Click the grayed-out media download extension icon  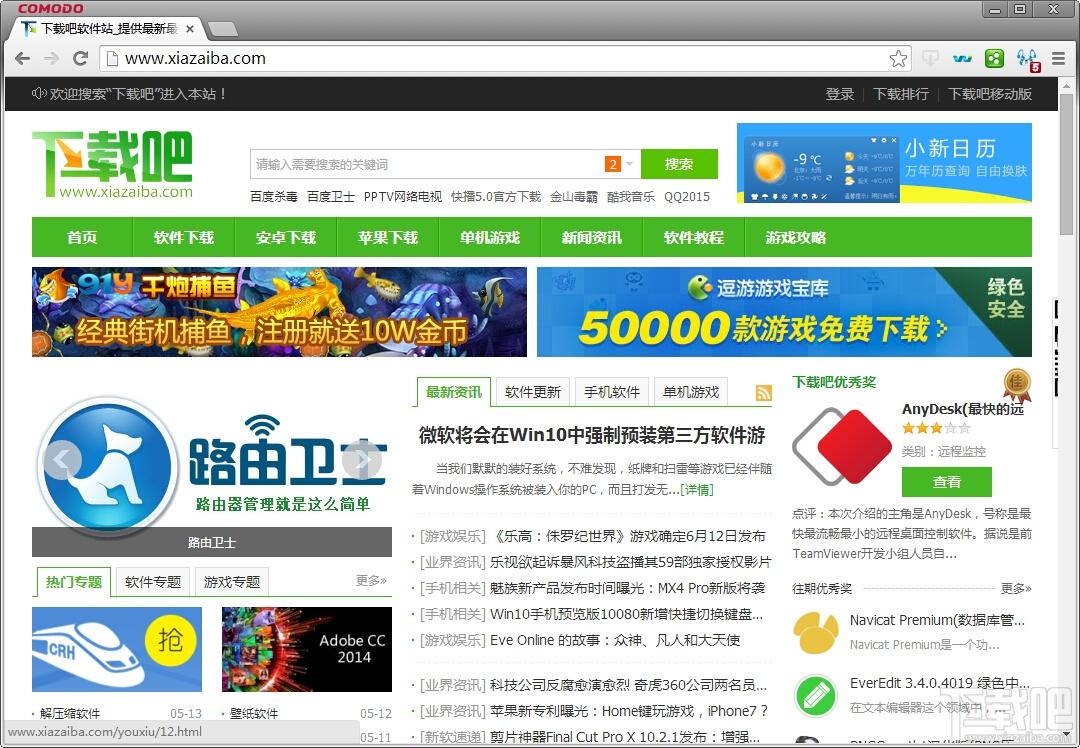pos(930,59)
